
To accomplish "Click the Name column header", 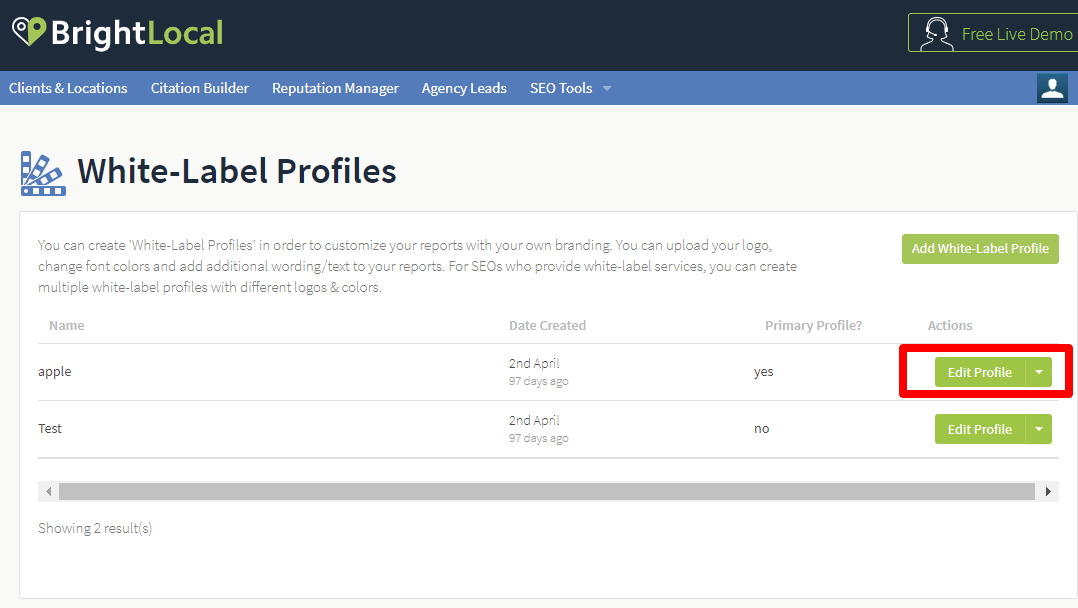I will 67,325.
